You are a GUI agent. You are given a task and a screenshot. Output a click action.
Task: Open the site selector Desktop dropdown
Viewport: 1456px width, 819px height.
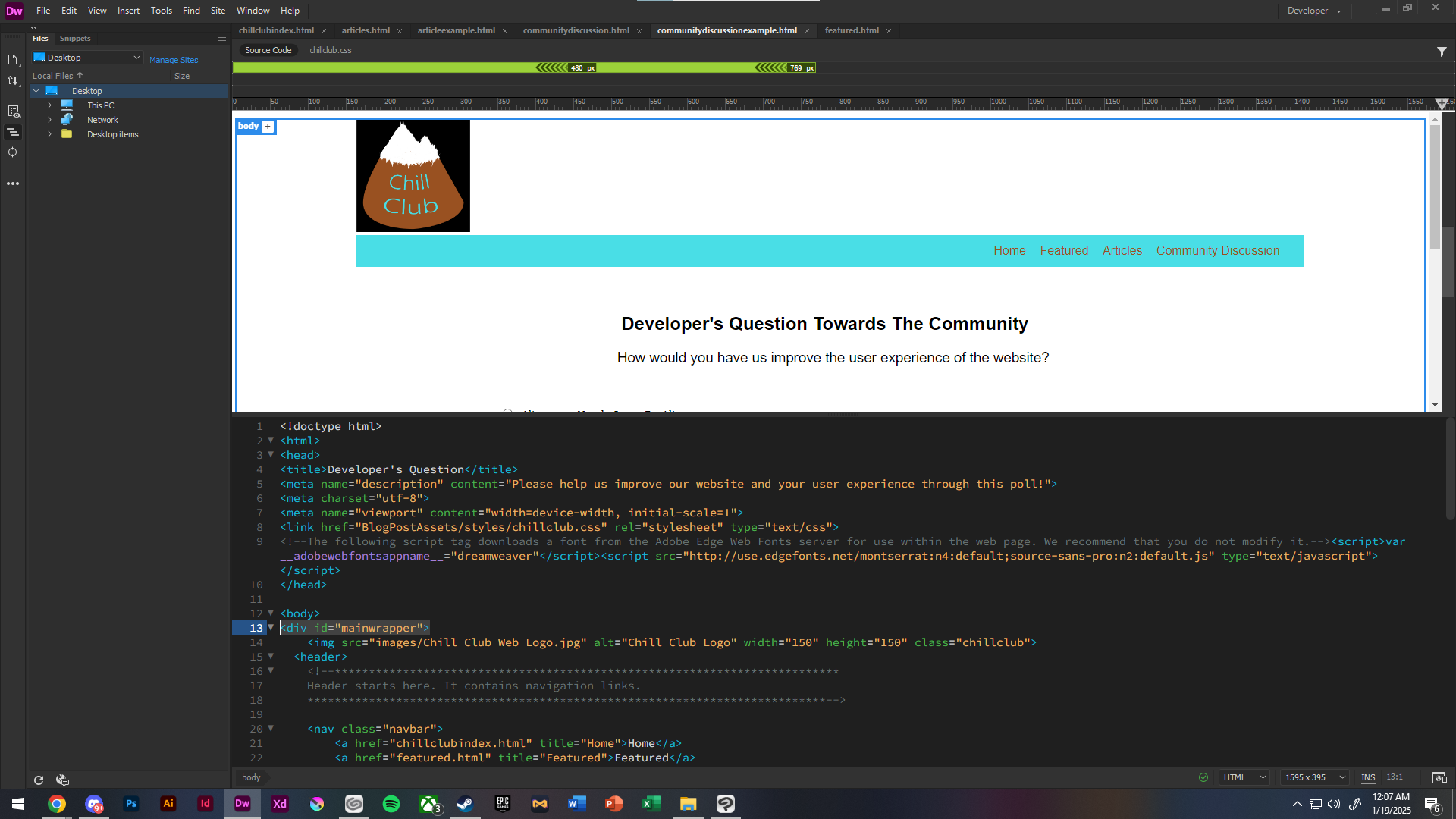coord(87,58)
